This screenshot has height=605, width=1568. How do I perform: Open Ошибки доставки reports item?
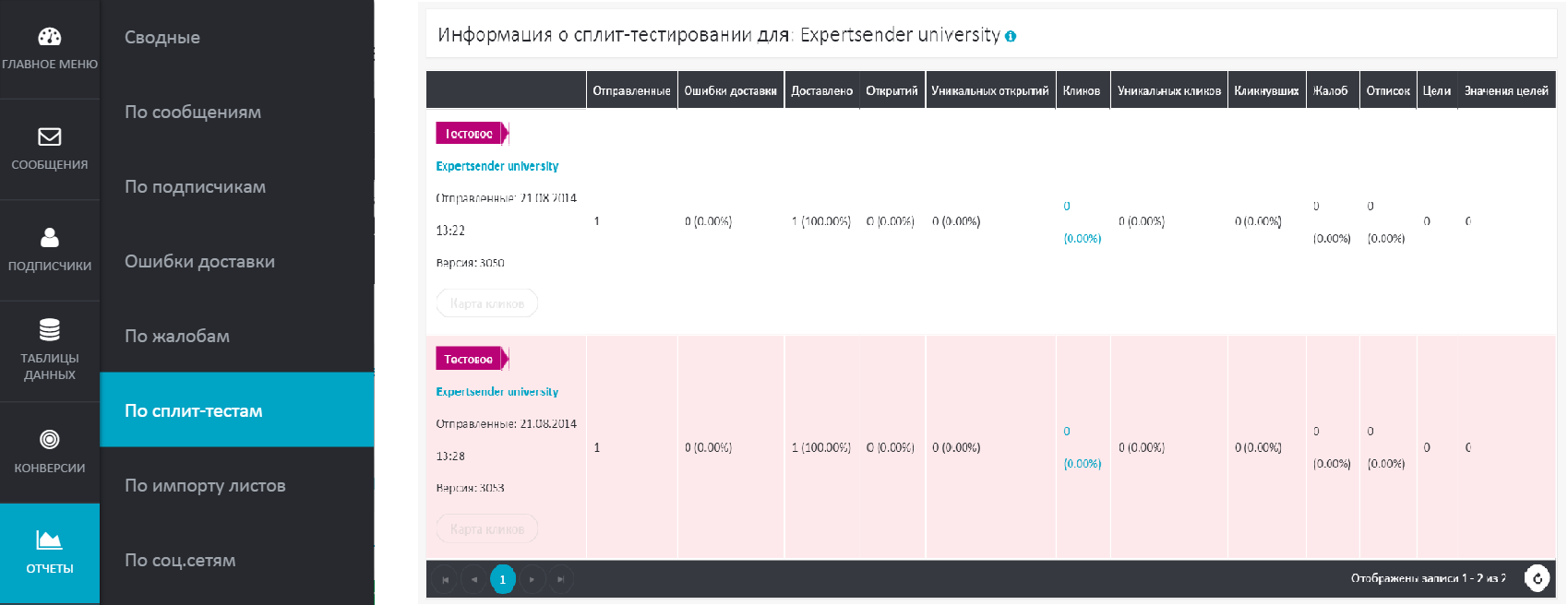[199, 262]
